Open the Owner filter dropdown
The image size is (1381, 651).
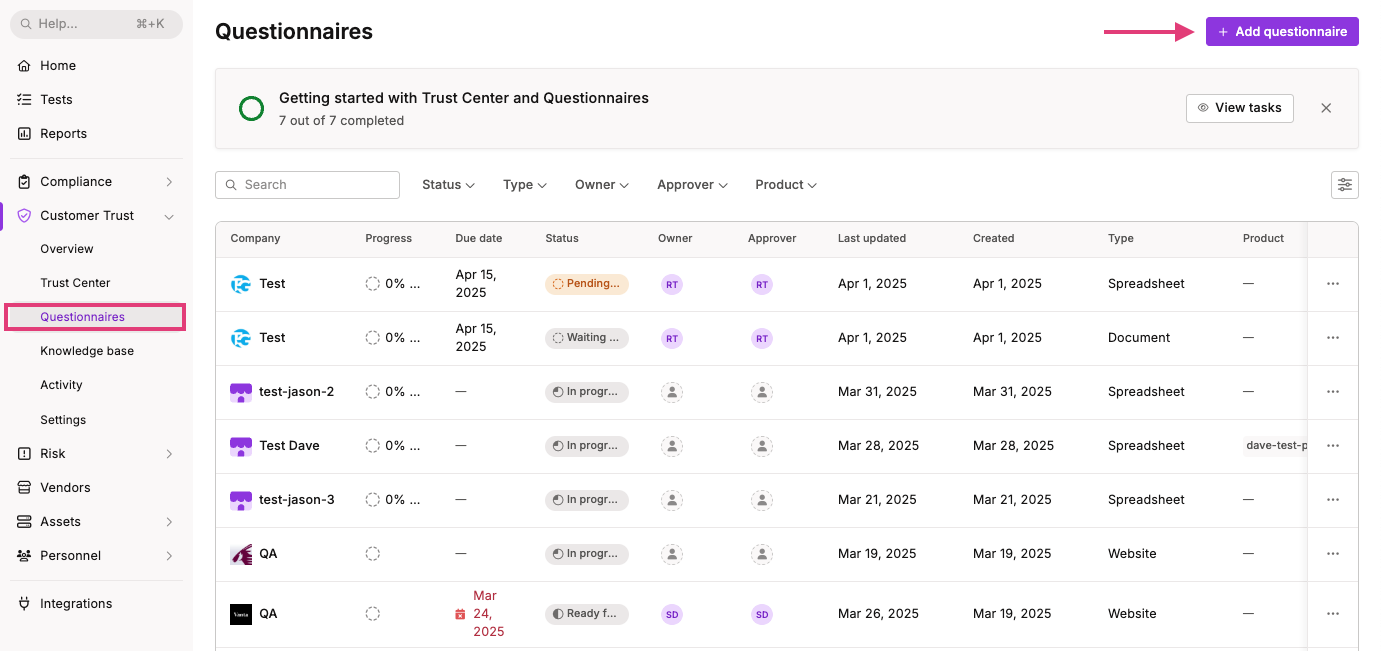coord(602,185)
